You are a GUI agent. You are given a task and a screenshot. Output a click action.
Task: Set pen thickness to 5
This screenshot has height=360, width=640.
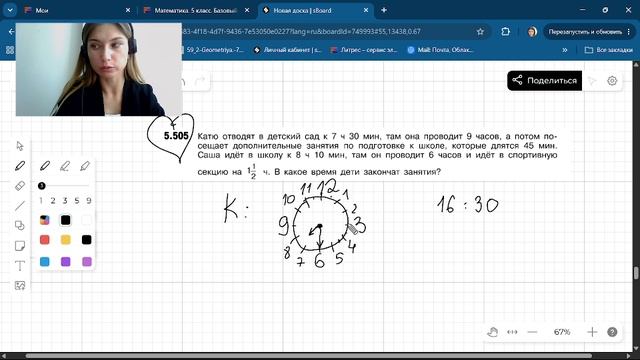click(77, 200)
